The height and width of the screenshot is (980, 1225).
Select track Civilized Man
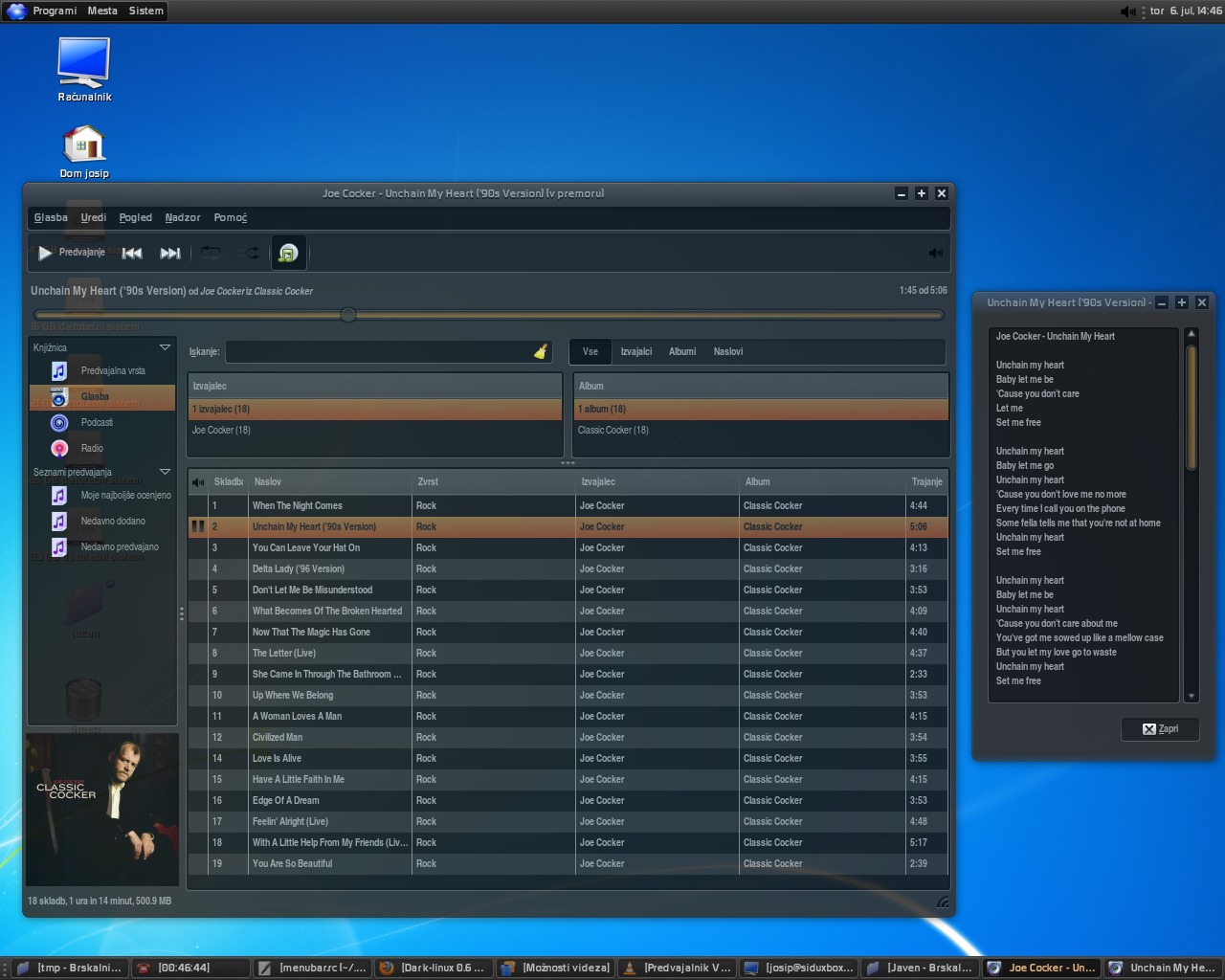pos(568,737)
